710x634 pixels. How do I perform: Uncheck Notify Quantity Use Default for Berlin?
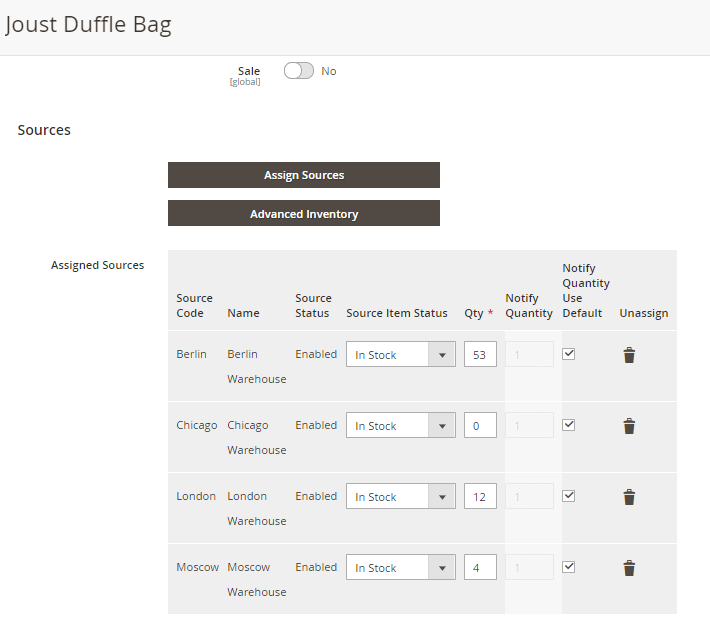click(x=568, y=353)
